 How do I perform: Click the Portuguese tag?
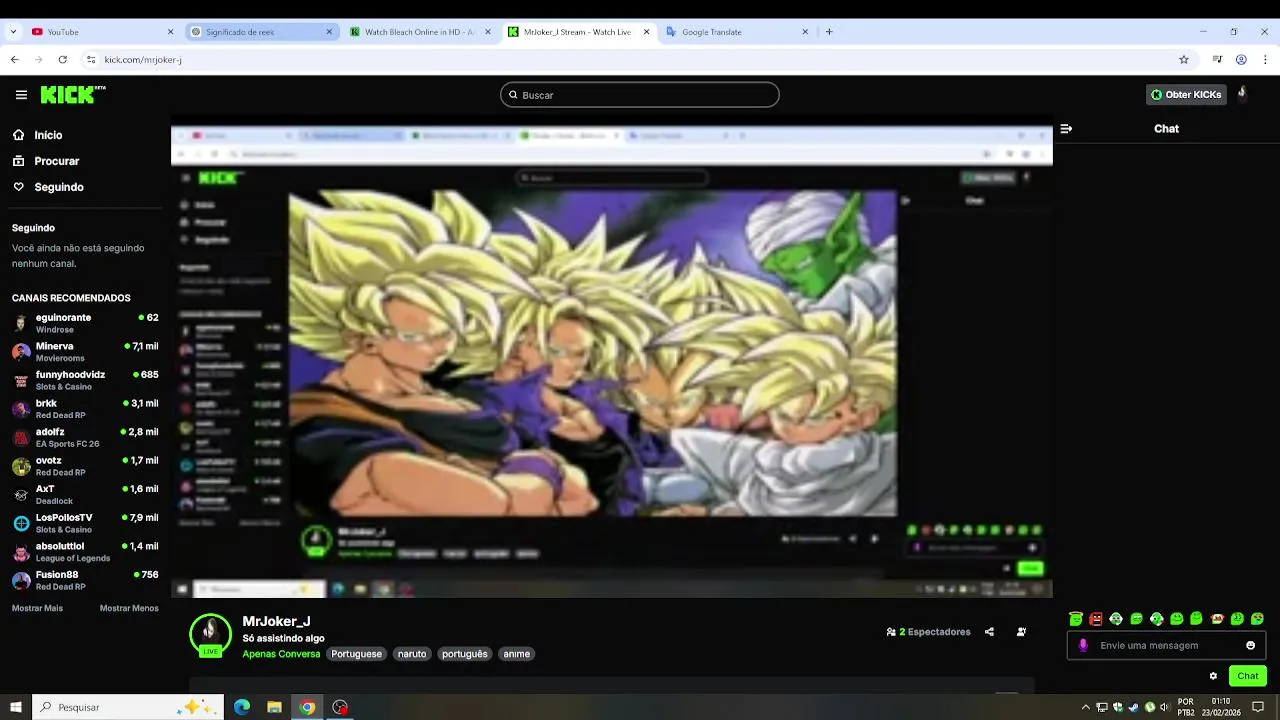357,654
